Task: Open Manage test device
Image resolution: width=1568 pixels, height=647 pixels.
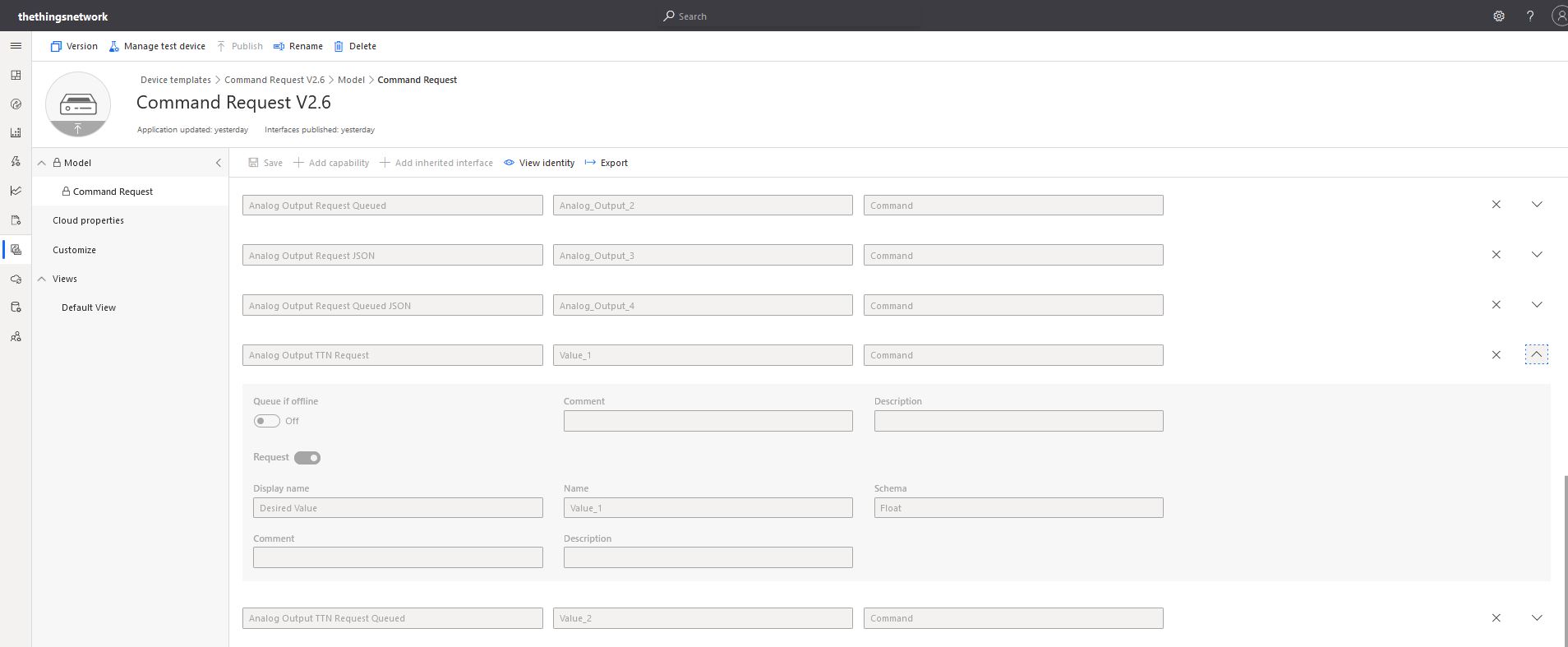Action: (157, 46)
